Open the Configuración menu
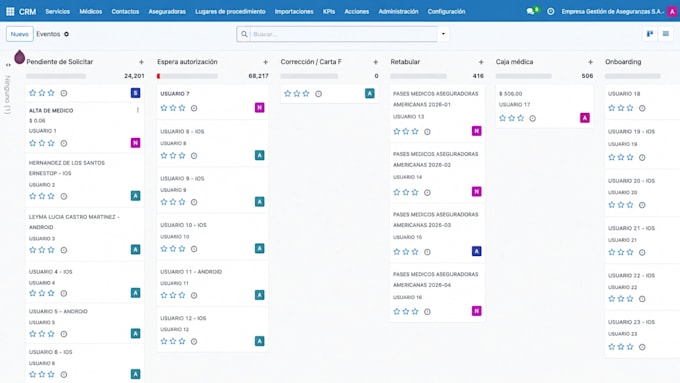The height and width of the screenshot is (383, 680). pyautogui.click(x=446, y=12)
